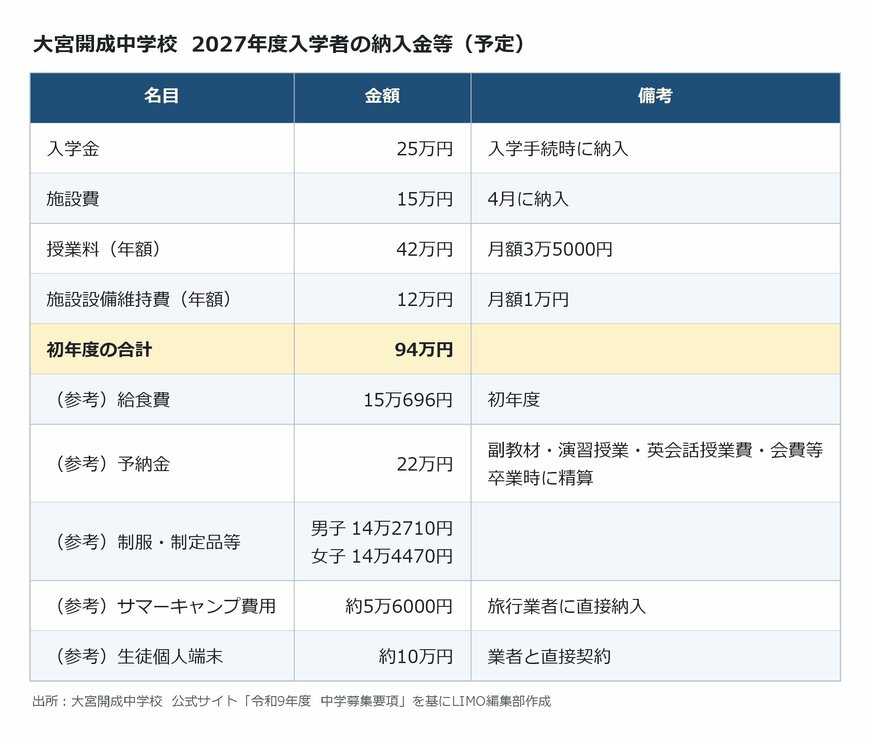Viewport: 870px width, 744px height.
Task: Select the 名目 column header
Action: pyautogui.click(x=161, y=96)
